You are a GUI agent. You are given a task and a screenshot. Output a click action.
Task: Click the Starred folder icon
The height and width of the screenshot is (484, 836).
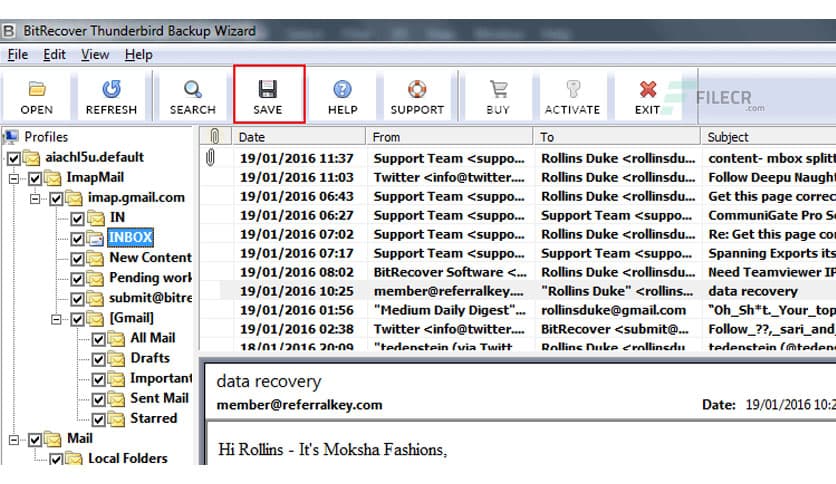point(116,419)
